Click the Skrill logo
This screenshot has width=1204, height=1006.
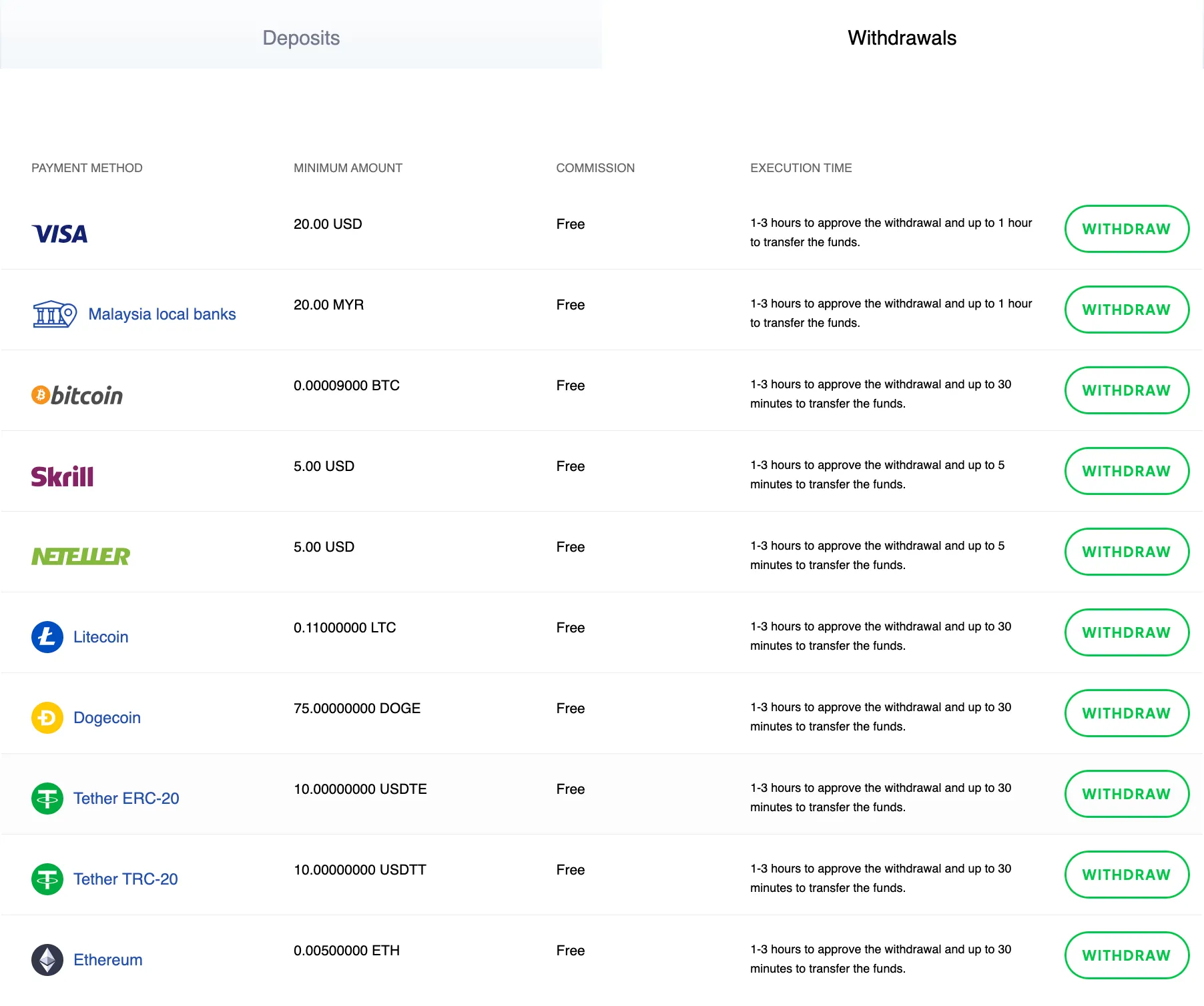[x=63, y=476]
